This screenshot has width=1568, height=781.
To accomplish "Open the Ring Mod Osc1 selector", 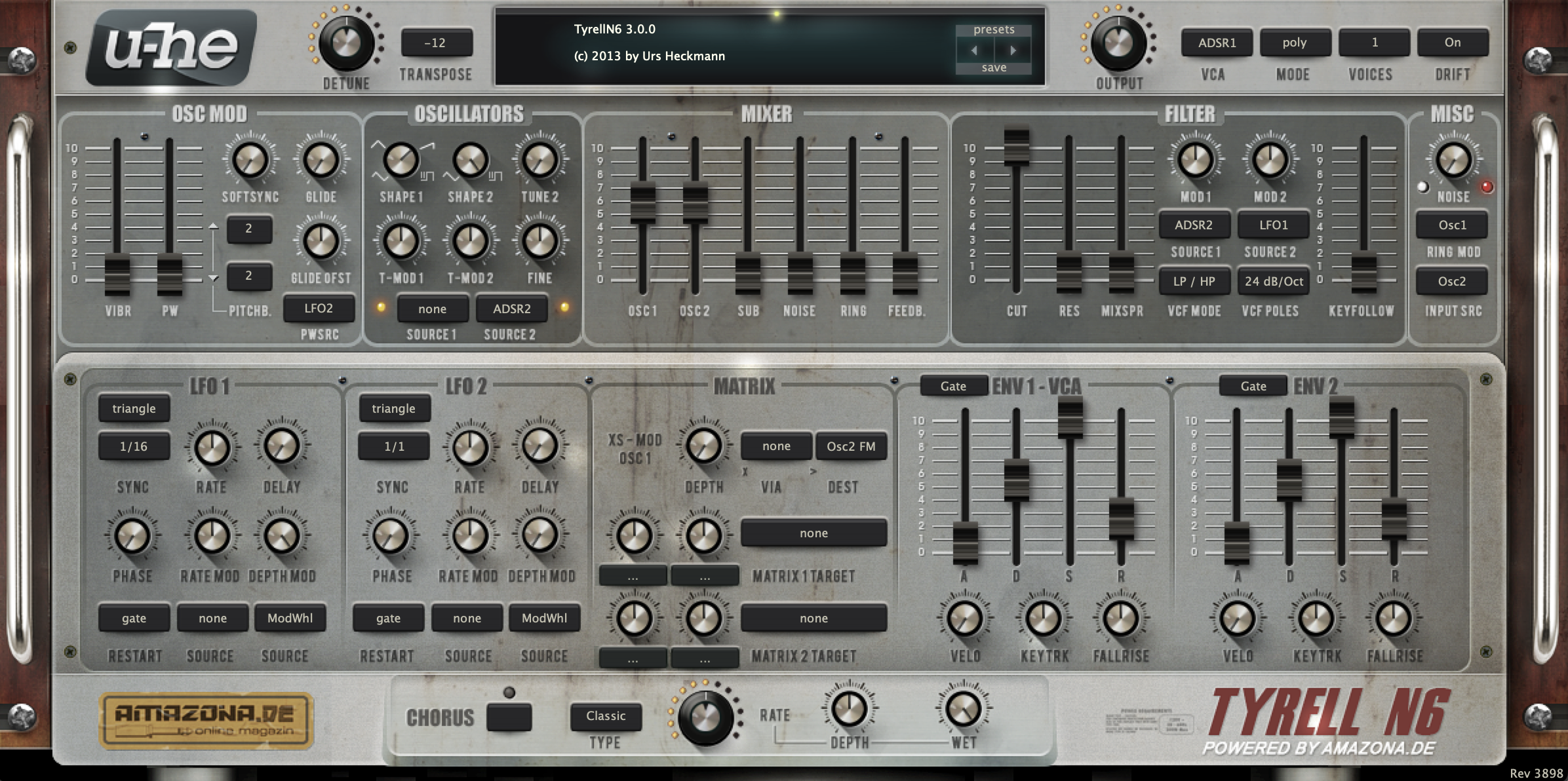I will coord(1452,225).
